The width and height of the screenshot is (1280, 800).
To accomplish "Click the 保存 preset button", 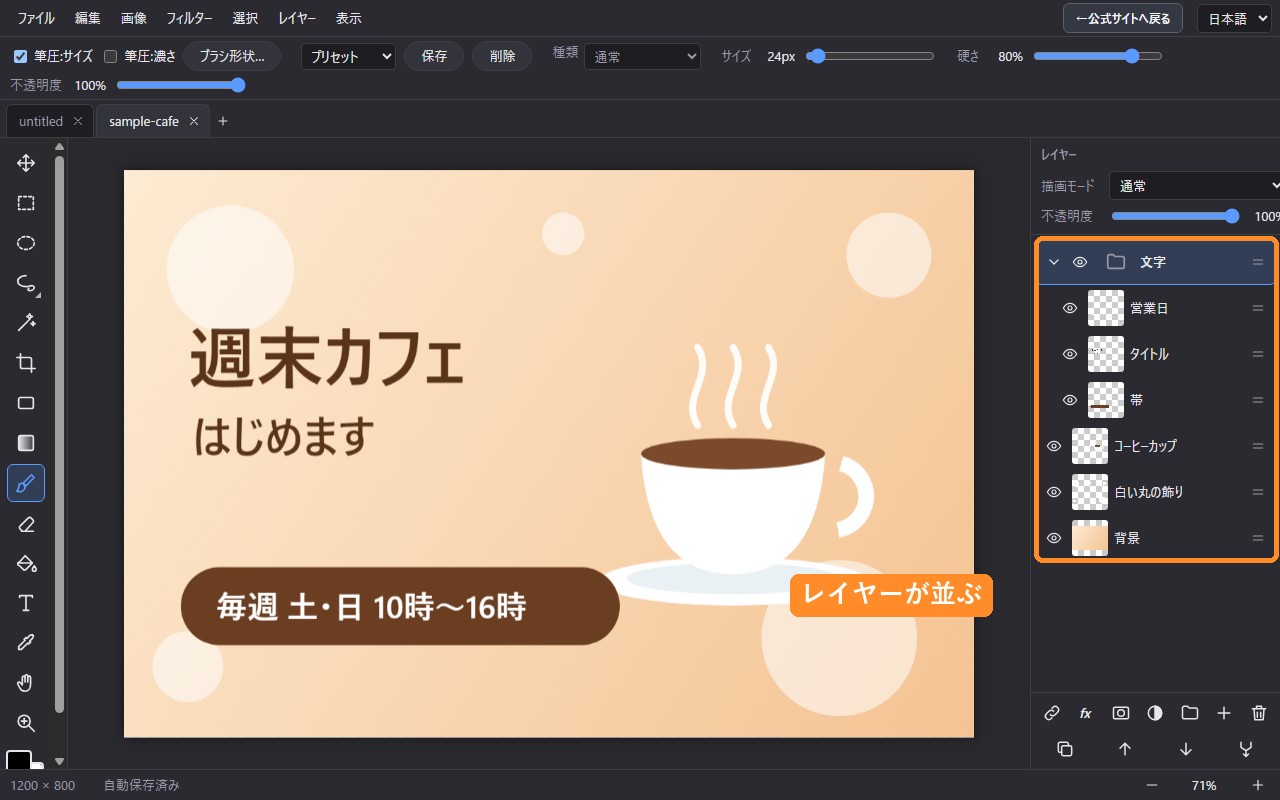I will [x=434, y=56].
